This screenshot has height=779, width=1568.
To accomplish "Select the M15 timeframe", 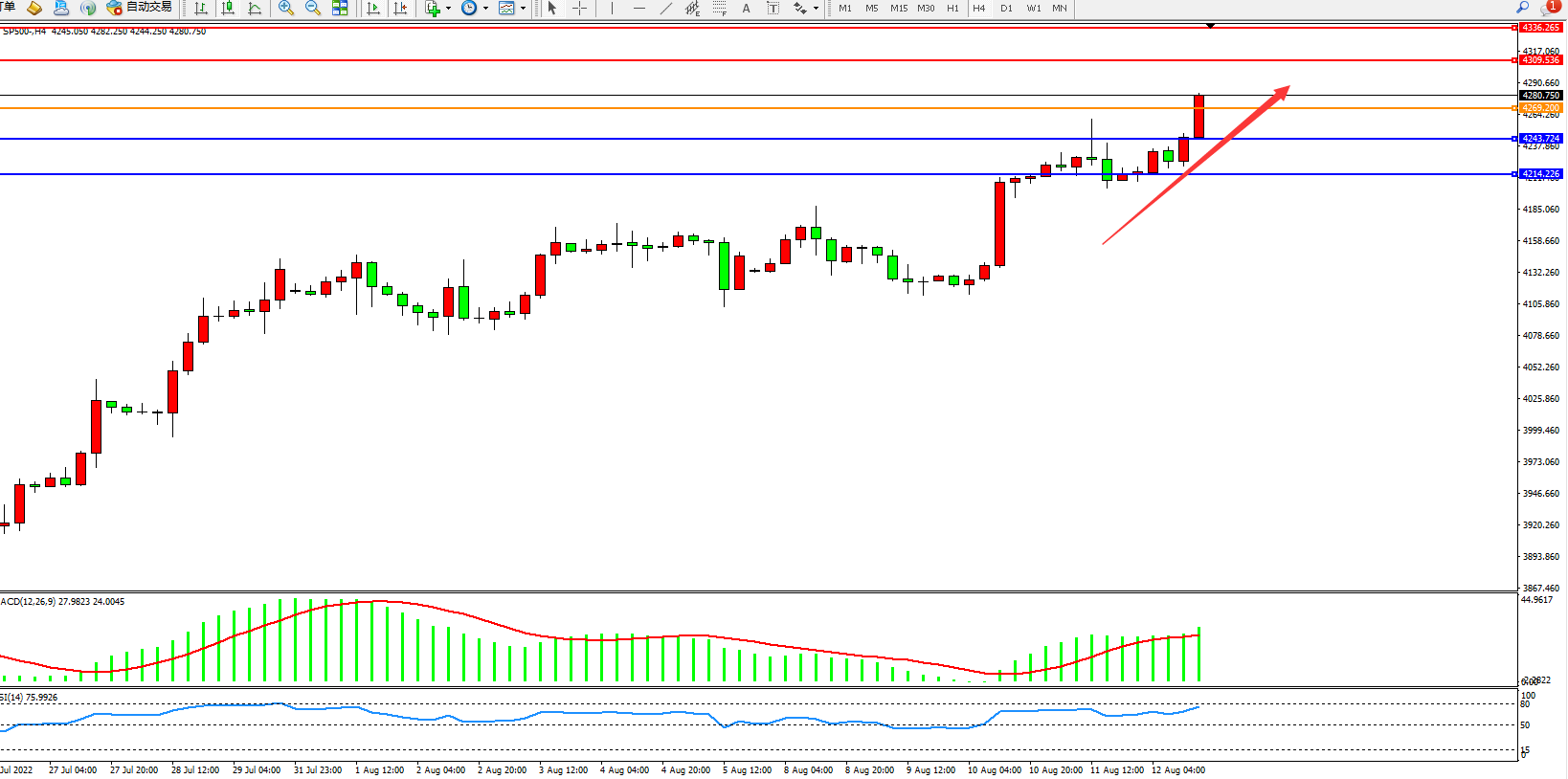I will click(x=898, y=8).
